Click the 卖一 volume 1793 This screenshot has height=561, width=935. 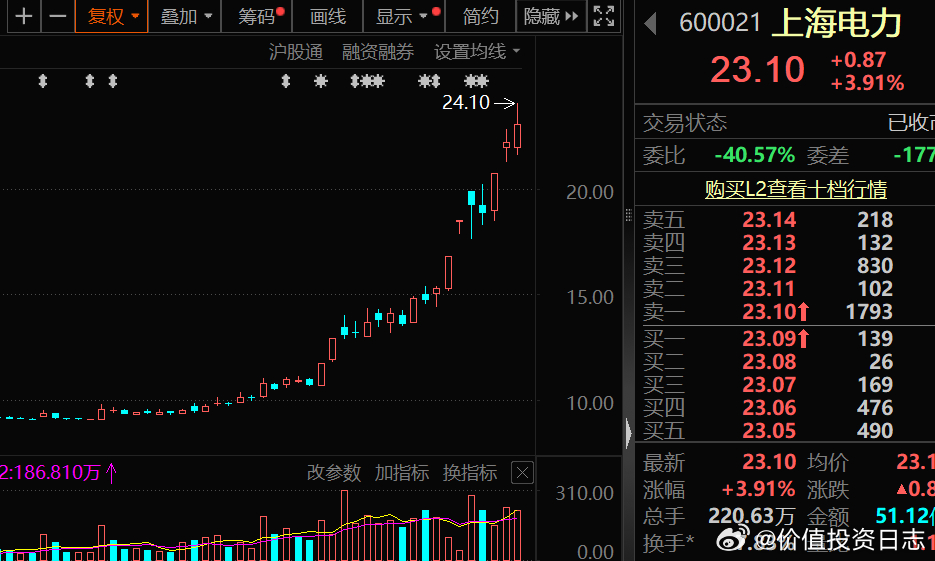869,312
